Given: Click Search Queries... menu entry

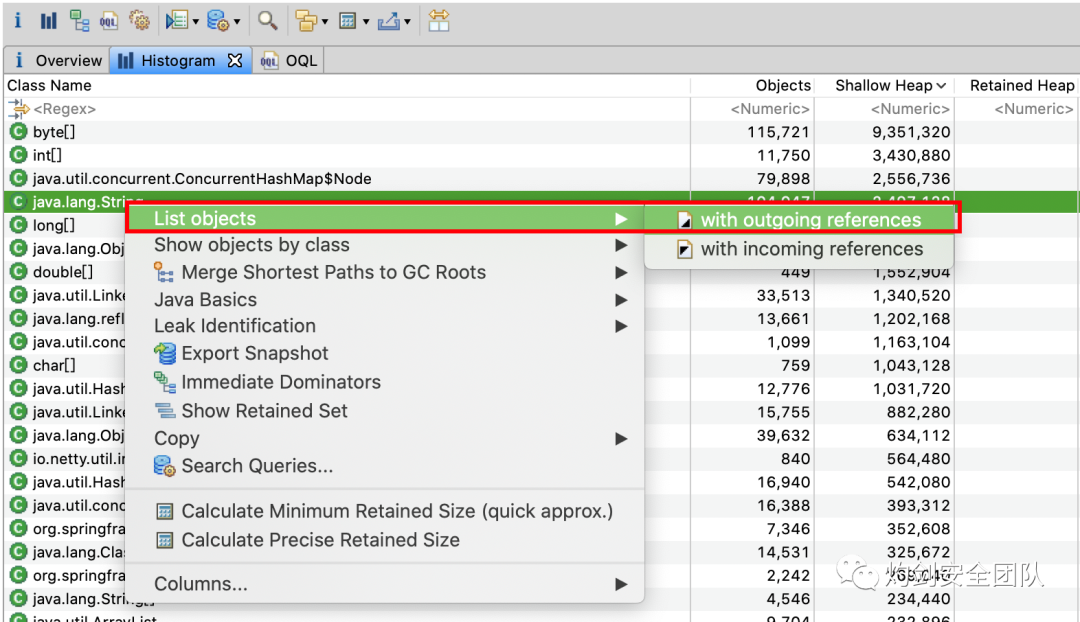Looking at the screenshot, I should coord(385,466).
